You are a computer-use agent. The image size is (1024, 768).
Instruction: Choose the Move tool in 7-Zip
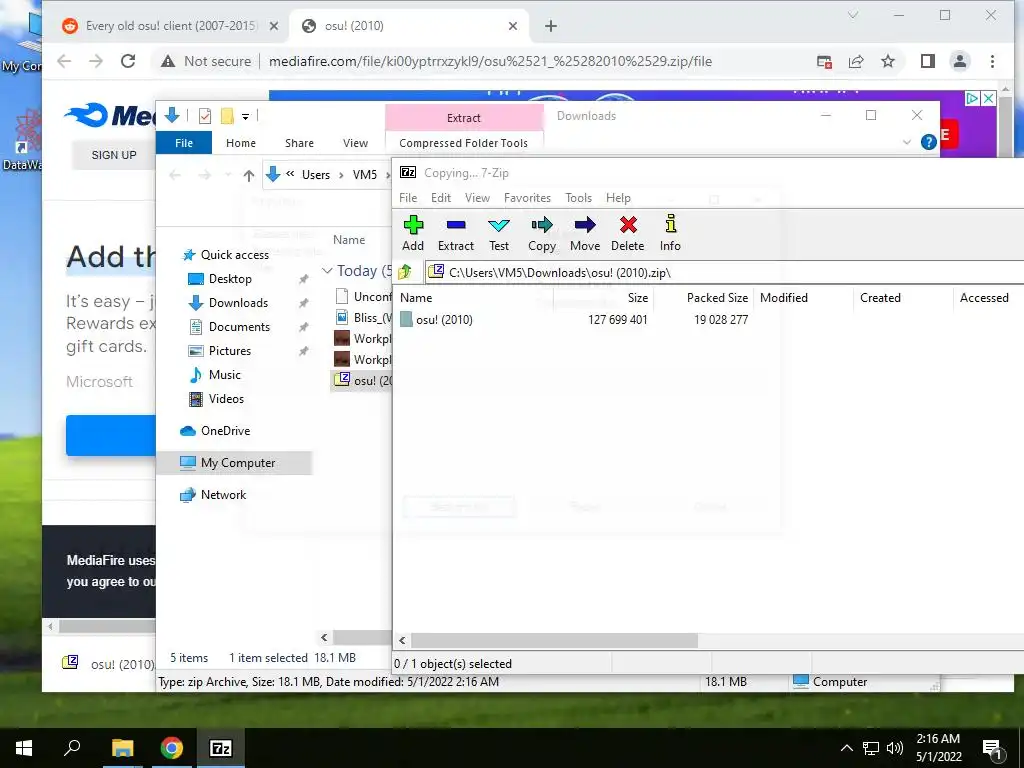click(584, 233)
